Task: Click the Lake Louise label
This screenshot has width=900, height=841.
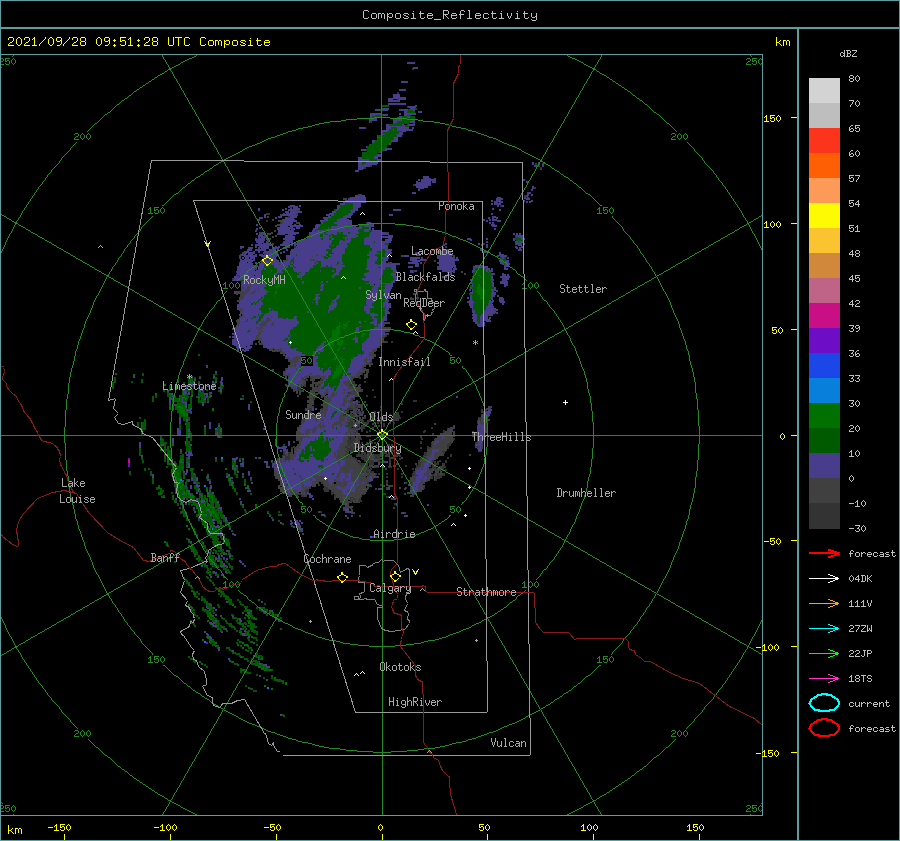Action: pos(77,491)
